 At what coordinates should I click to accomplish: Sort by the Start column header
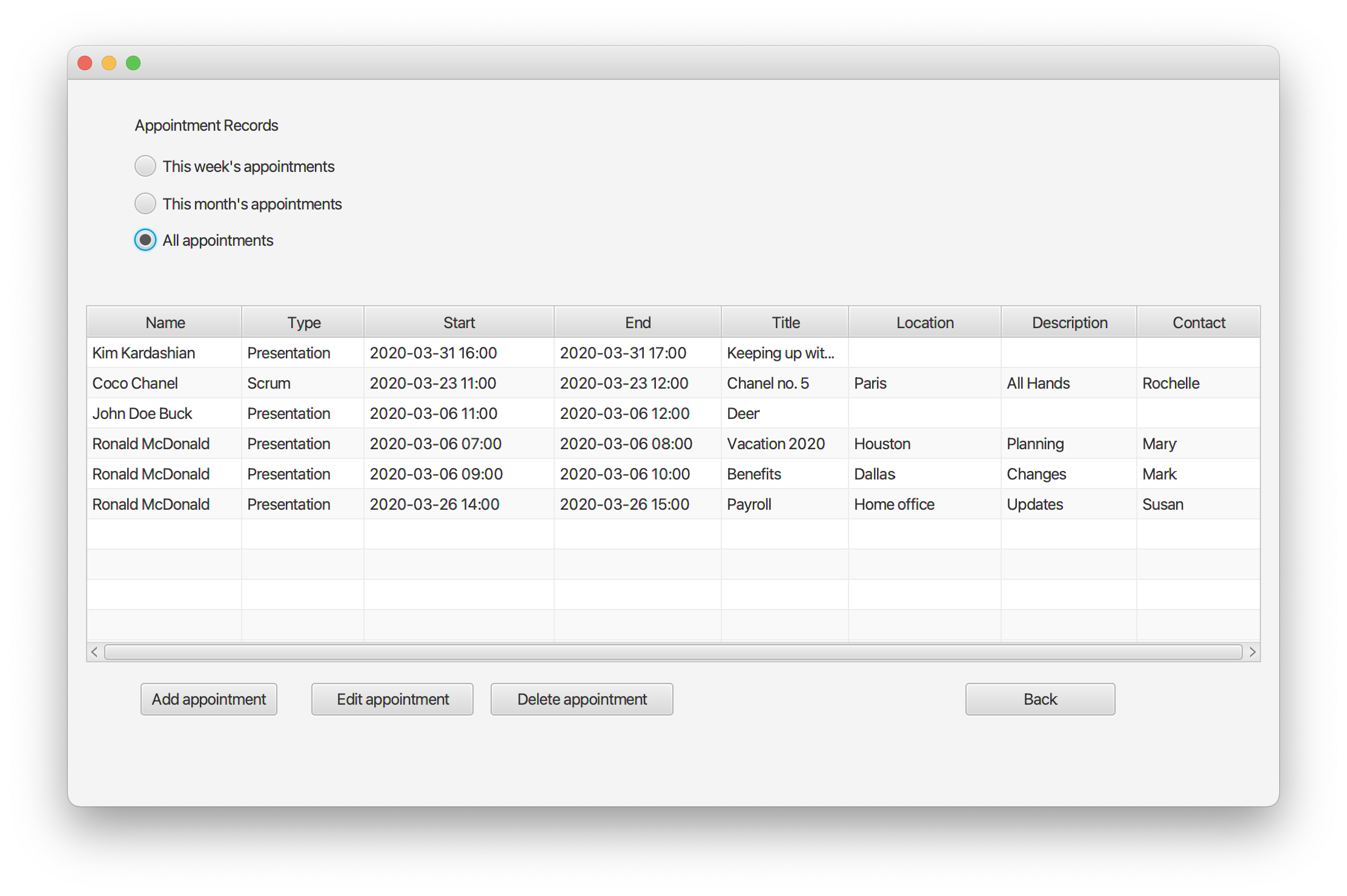(458, 322)
